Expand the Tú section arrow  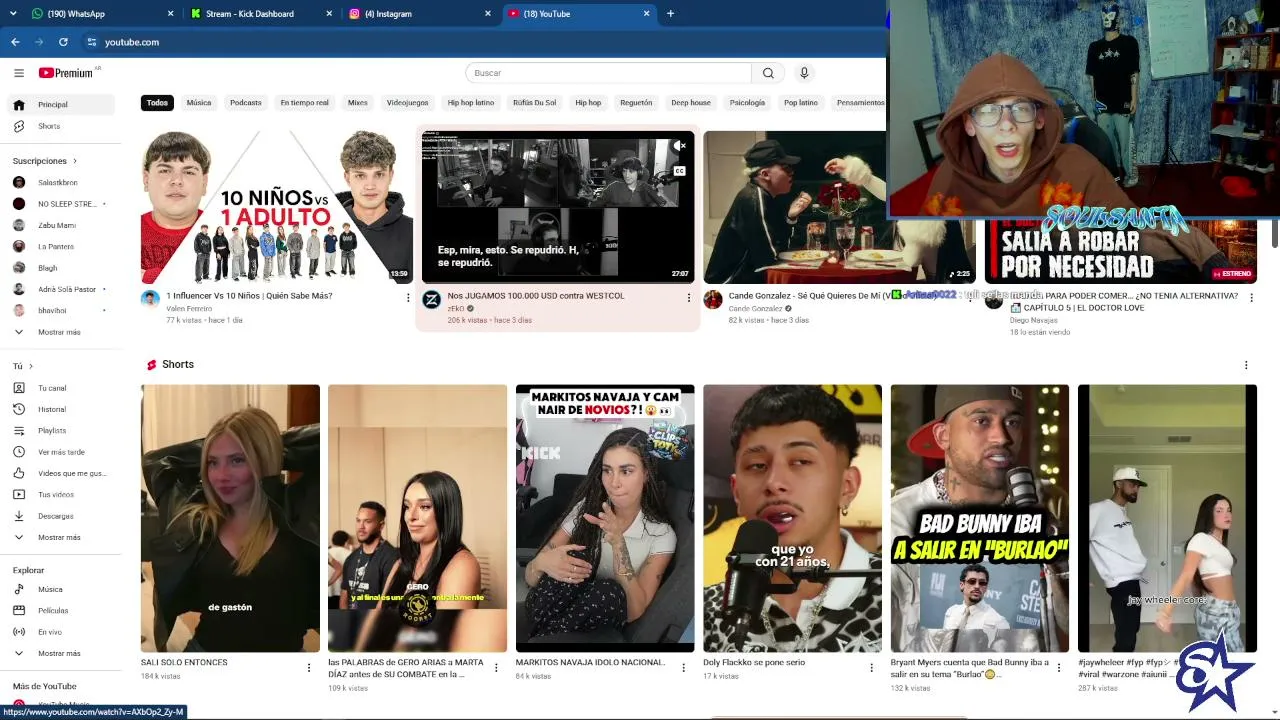(31, 367)
